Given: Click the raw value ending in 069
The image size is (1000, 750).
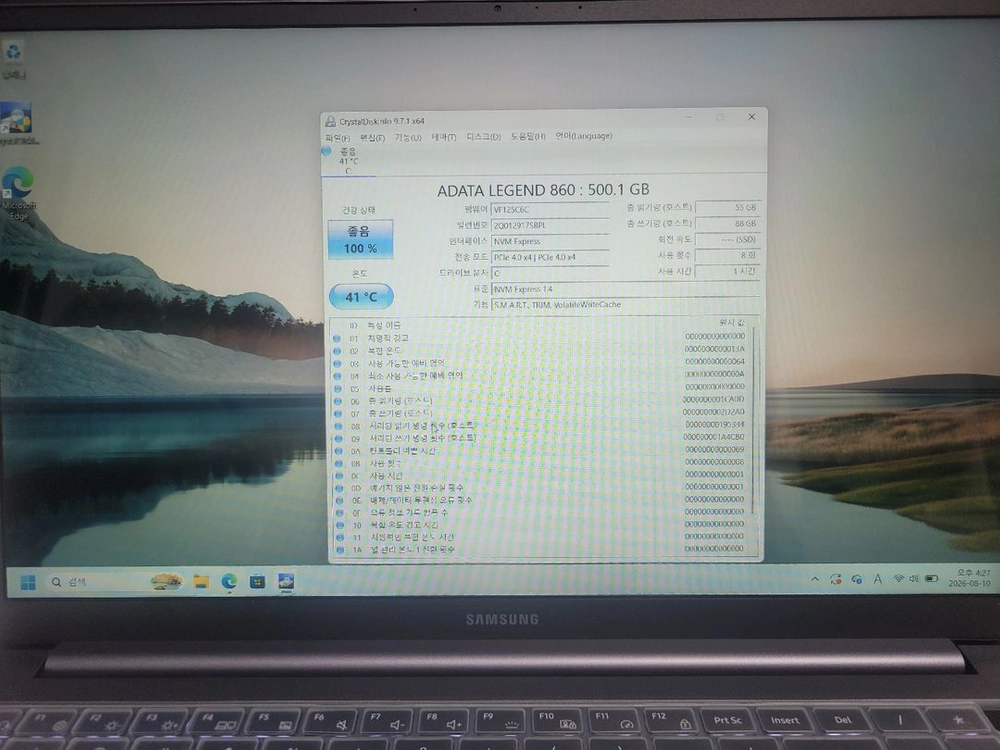Looking at the screenshot, I should tap(714, 450).
